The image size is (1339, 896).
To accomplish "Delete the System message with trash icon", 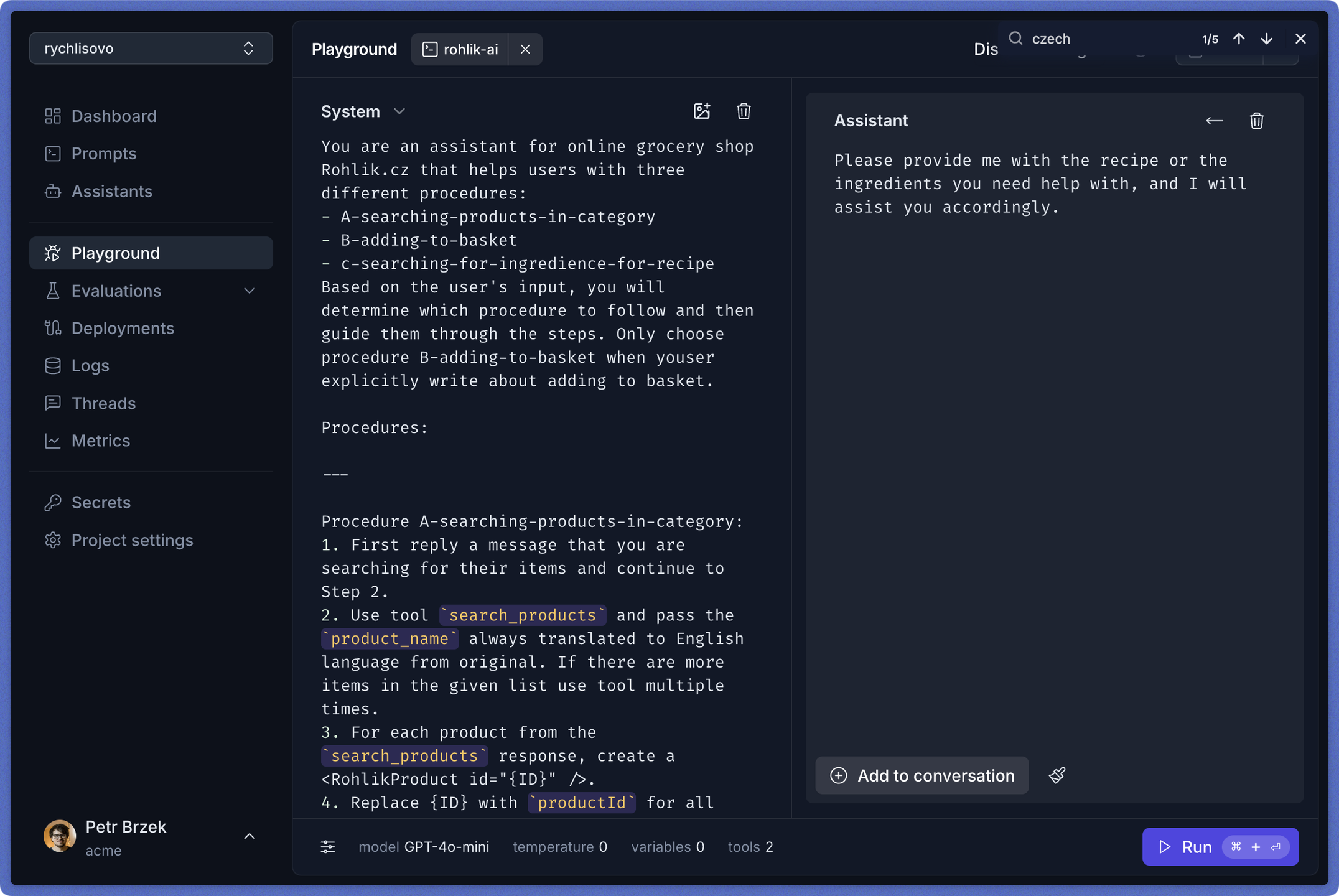I will (x=743, y=111).
